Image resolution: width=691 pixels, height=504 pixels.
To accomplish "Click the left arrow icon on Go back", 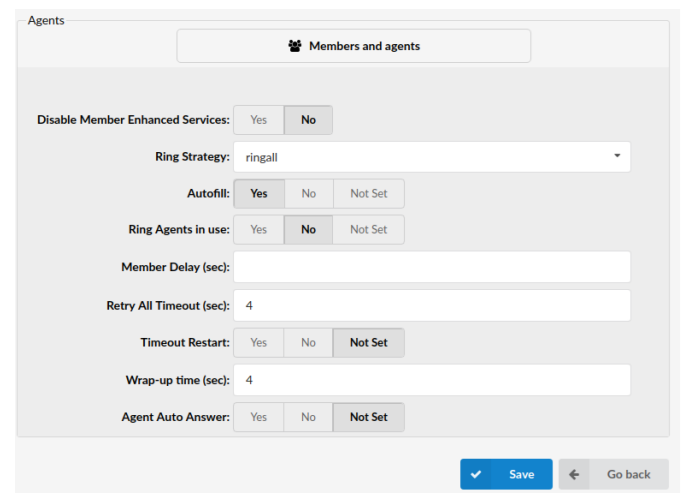I will (x=574, y=474).
